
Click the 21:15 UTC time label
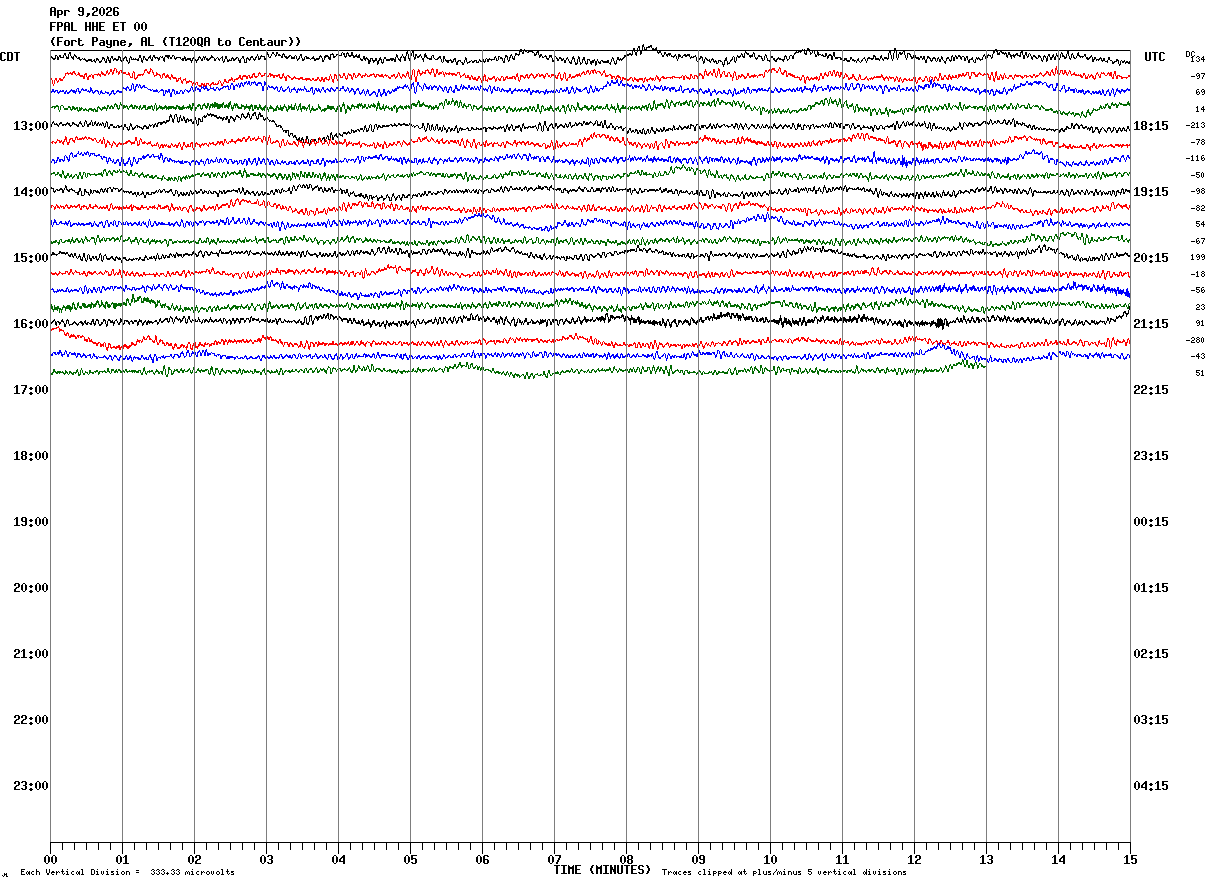click(x=1151, y=324)
